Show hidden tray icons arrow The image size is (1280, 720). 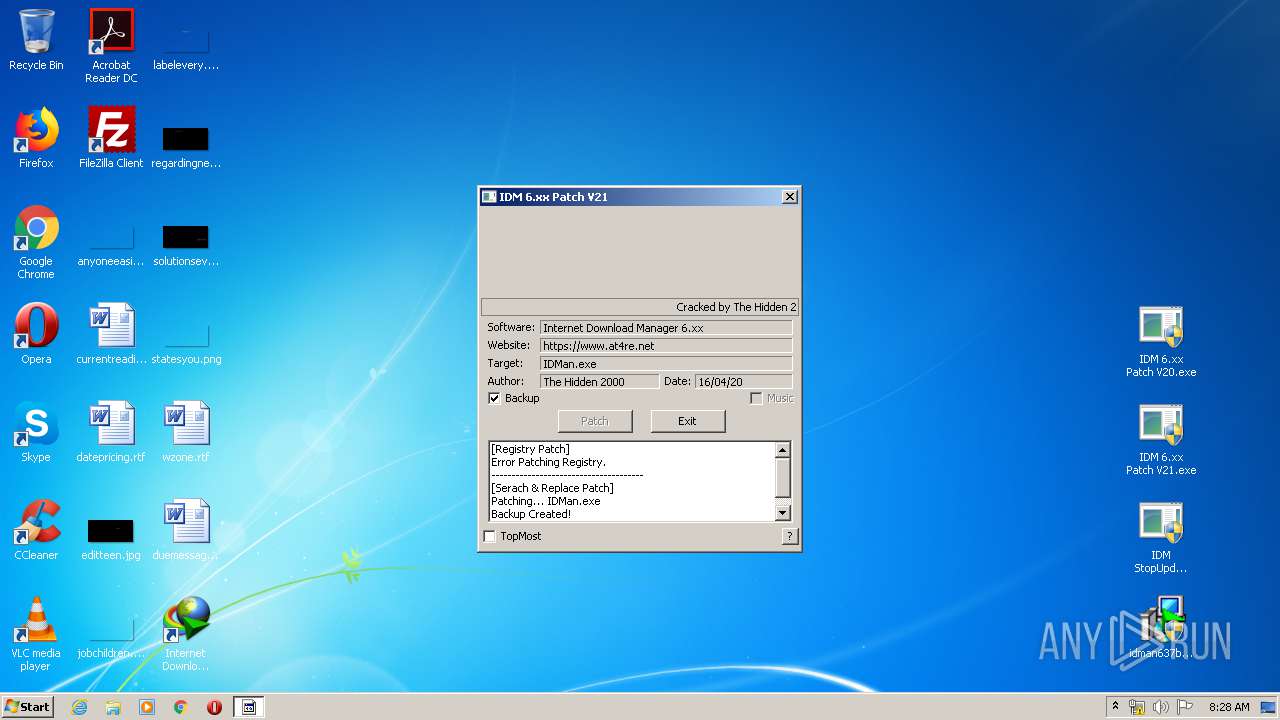coord(1115,707)
